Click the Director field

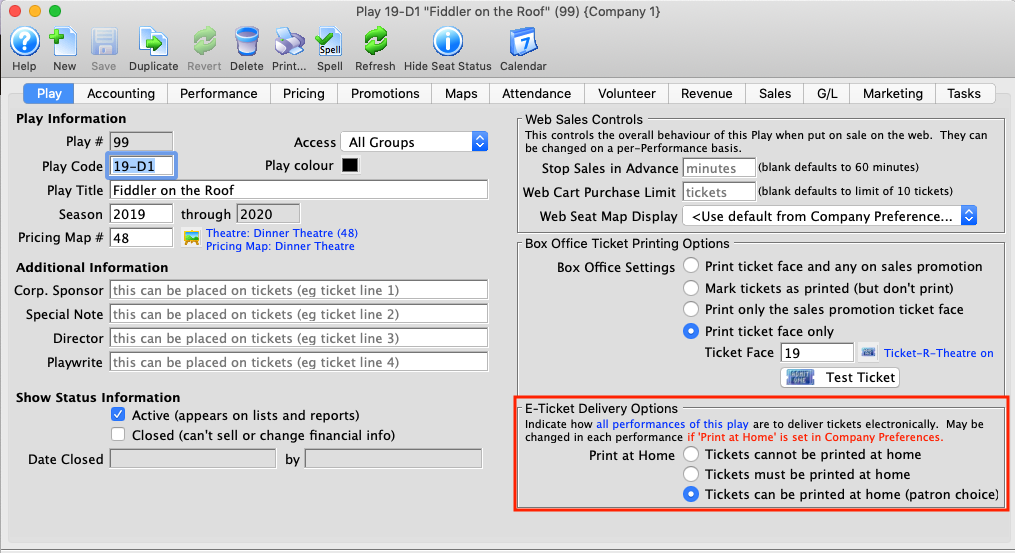coord(299,338)
